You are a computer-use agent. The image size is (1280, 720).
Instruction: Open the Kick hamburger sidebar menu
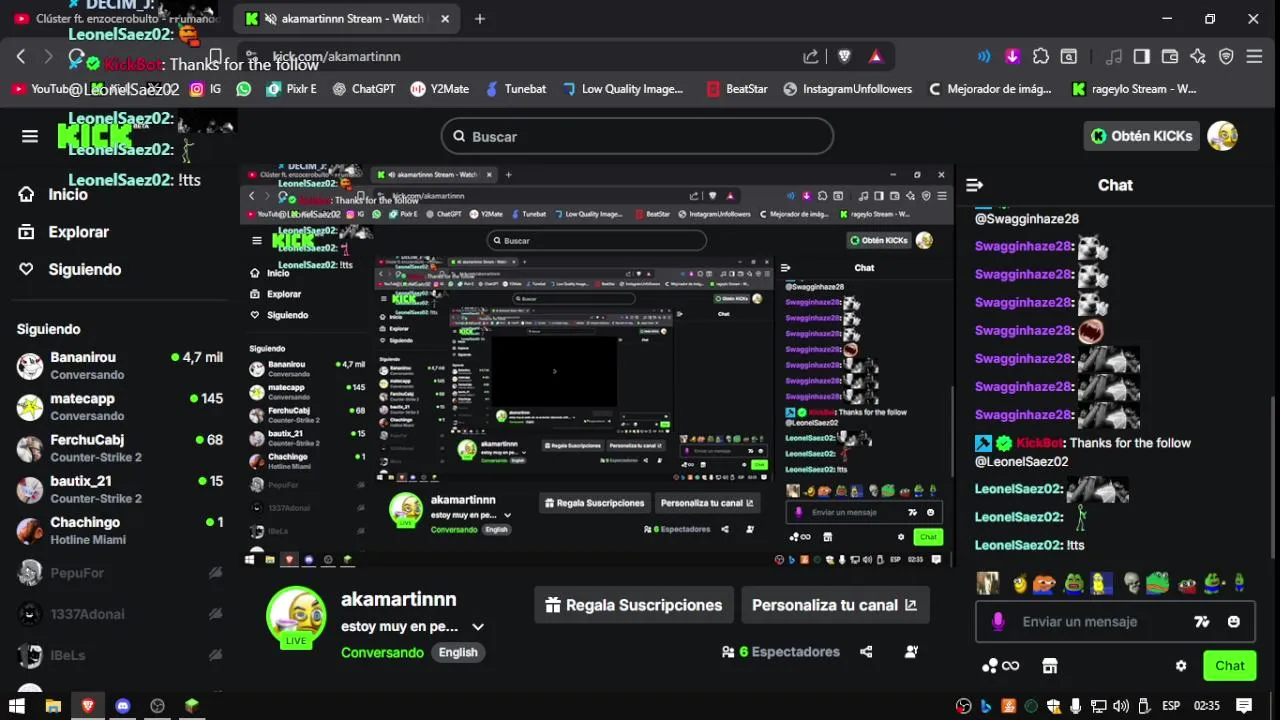click(30, 137)
